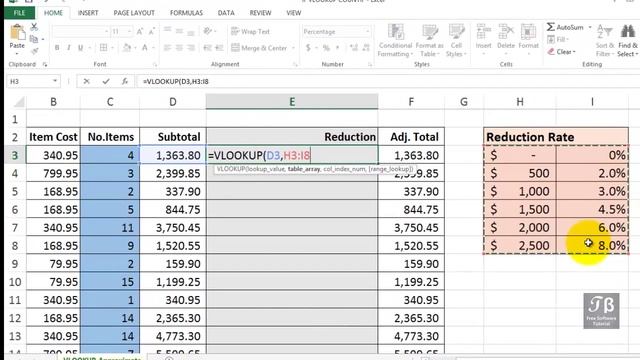Increase indent in Alignment group
This screenshot has width=640, height=360.
click(x=220, y=48)
